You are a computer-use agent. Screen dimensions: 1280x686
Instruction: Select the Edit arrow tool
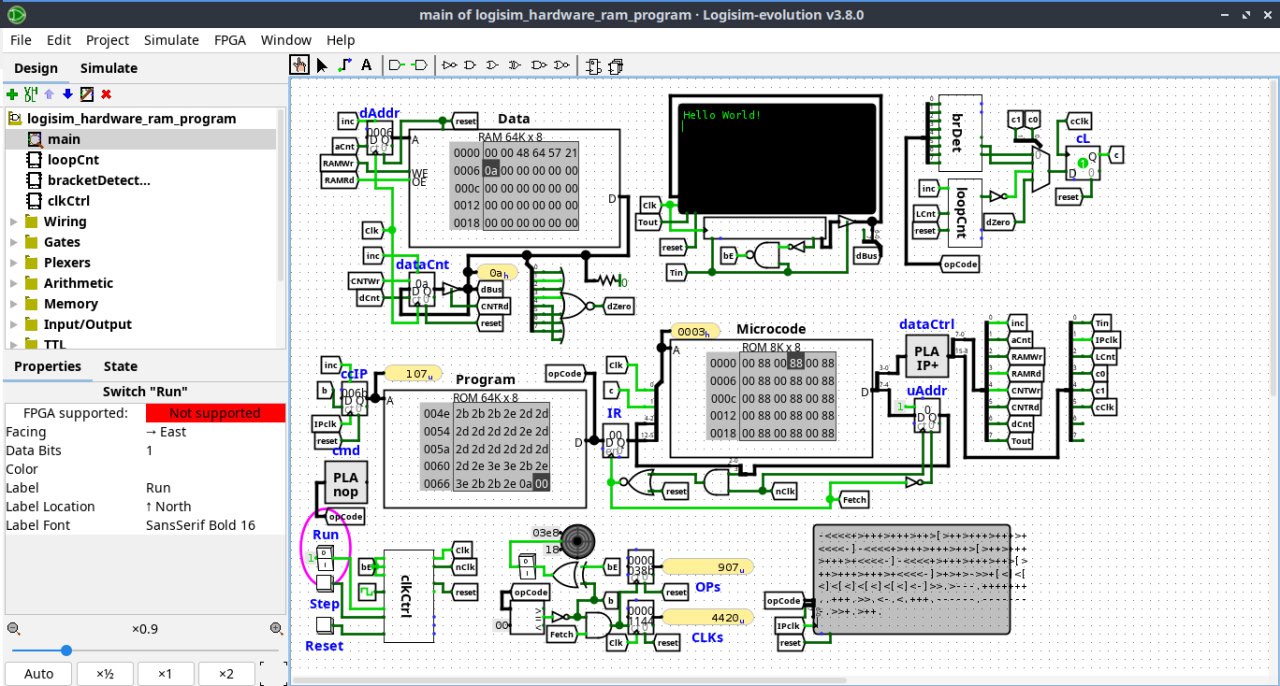pyautogui.click(x=322, y=65)
